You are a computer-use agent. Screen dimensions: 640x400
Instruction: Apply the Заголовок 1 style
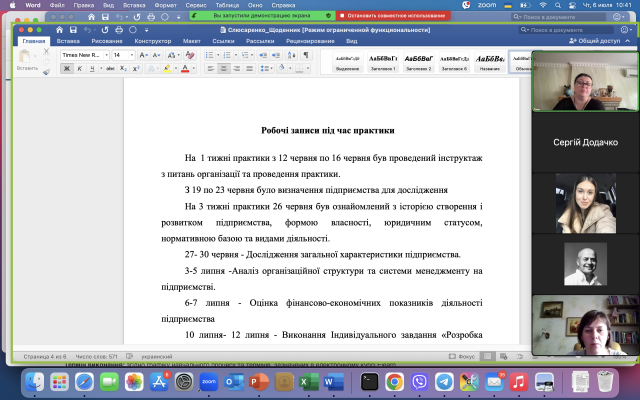tap(383, 62)
